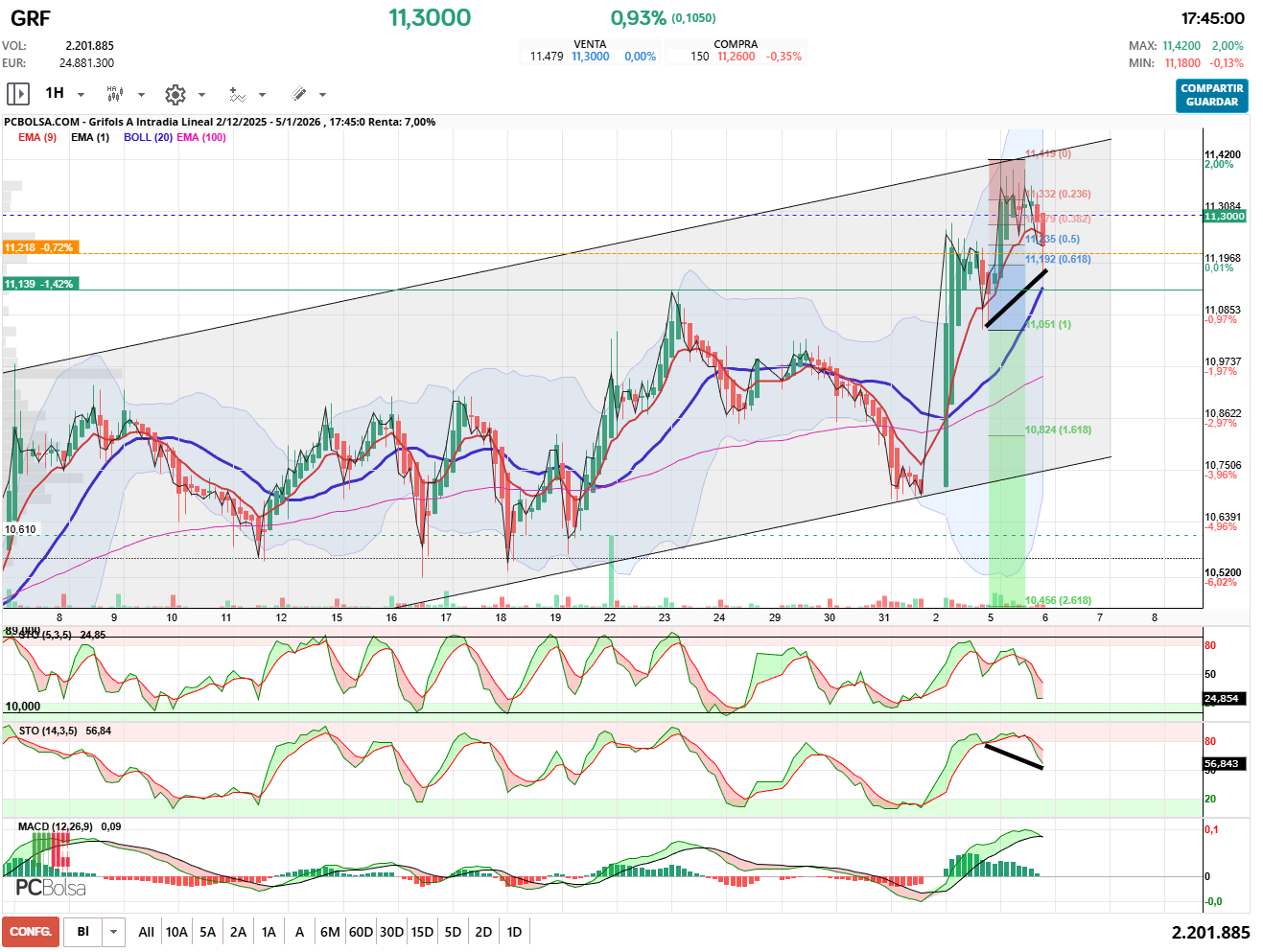Screen dimensions: 1263x952
Task: Click the candlestick chart type icon
Action: pyautogui.click(x=115, y=94)
